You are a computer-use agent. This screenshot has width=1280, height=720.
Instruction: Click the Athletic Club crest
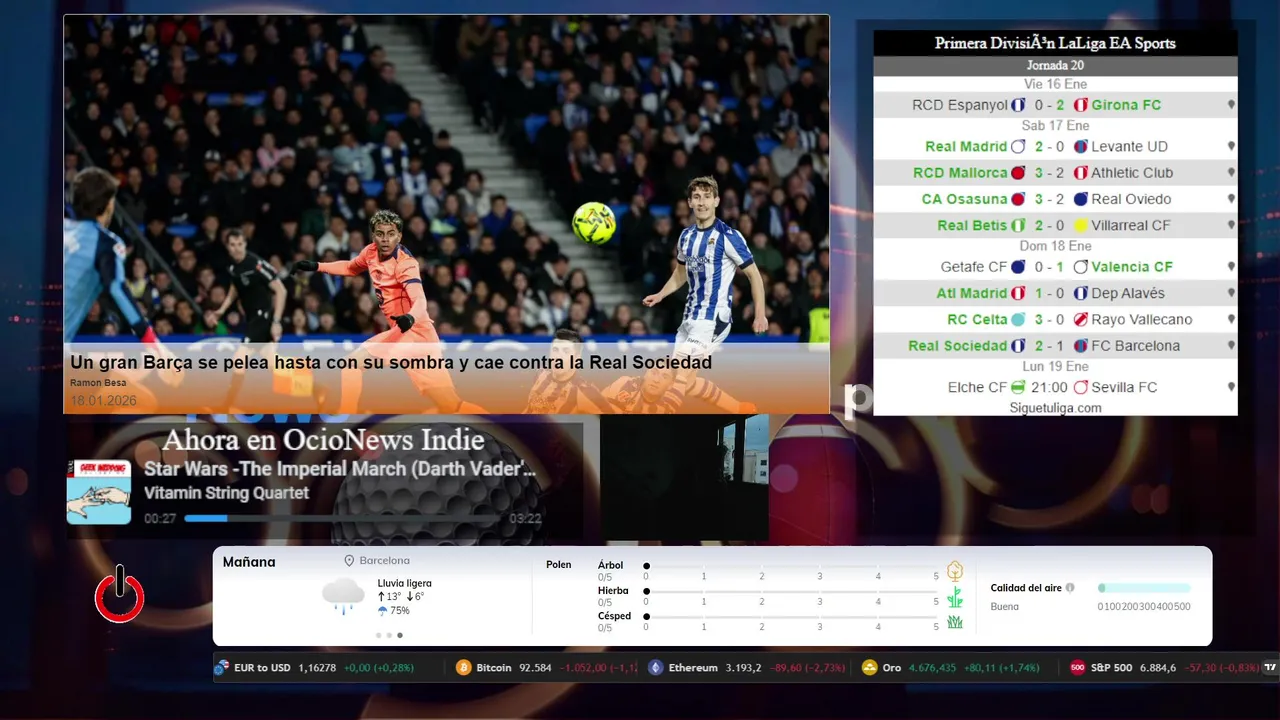[1081, 173]
